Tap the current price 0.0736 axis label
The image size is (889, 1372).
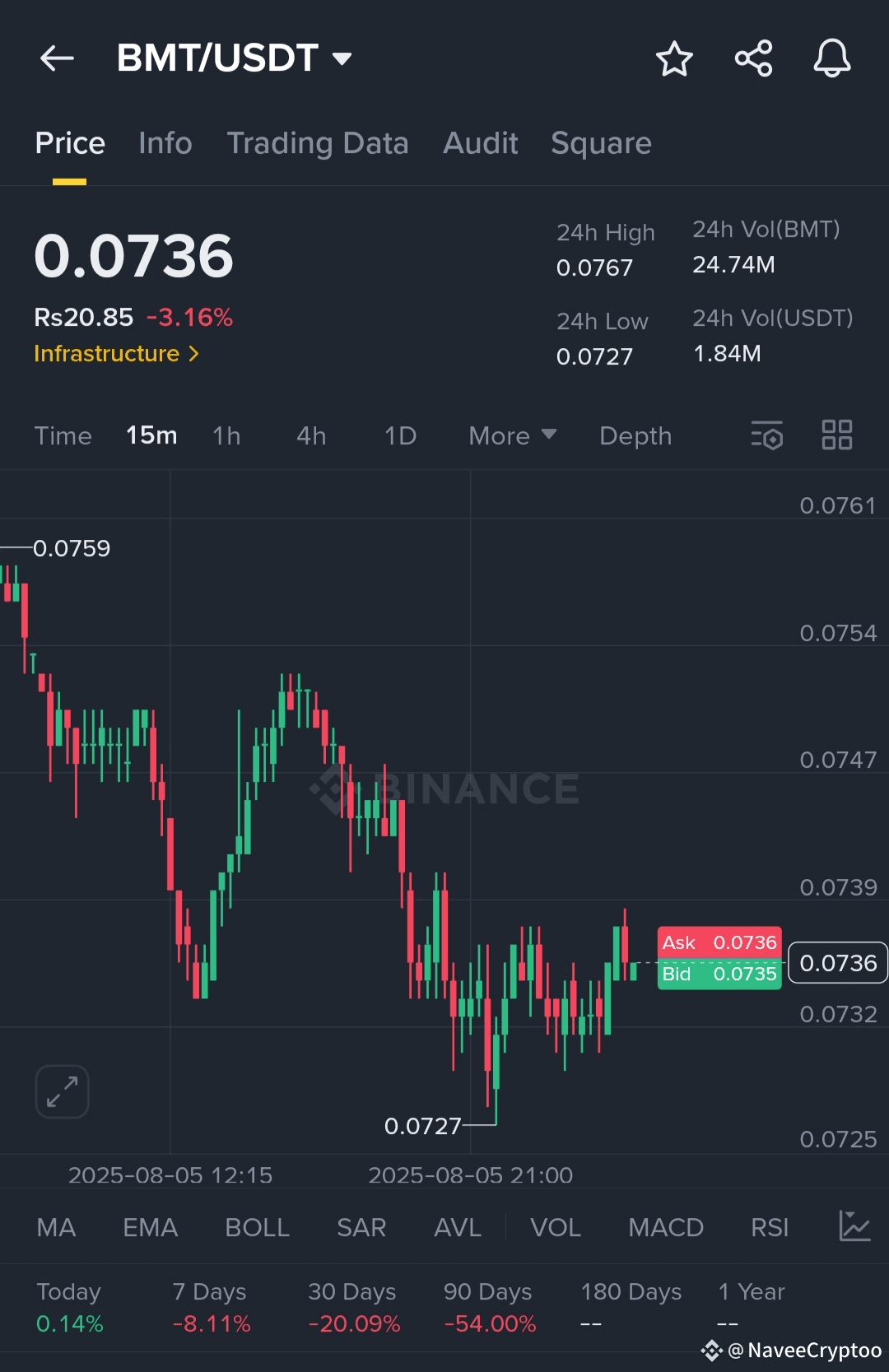[837, 963]
